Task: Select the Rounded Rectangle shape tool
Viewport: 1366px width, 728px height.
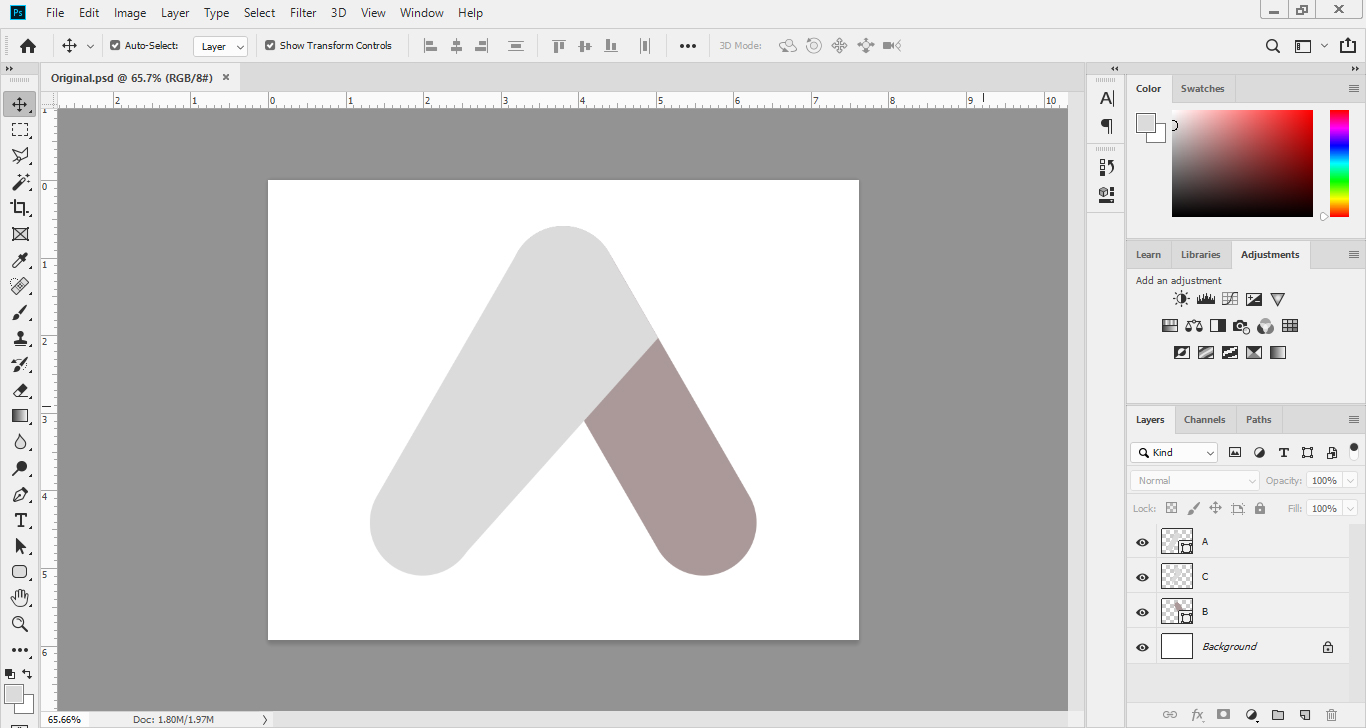Action: pyautogui.click(x=19, y=572)
